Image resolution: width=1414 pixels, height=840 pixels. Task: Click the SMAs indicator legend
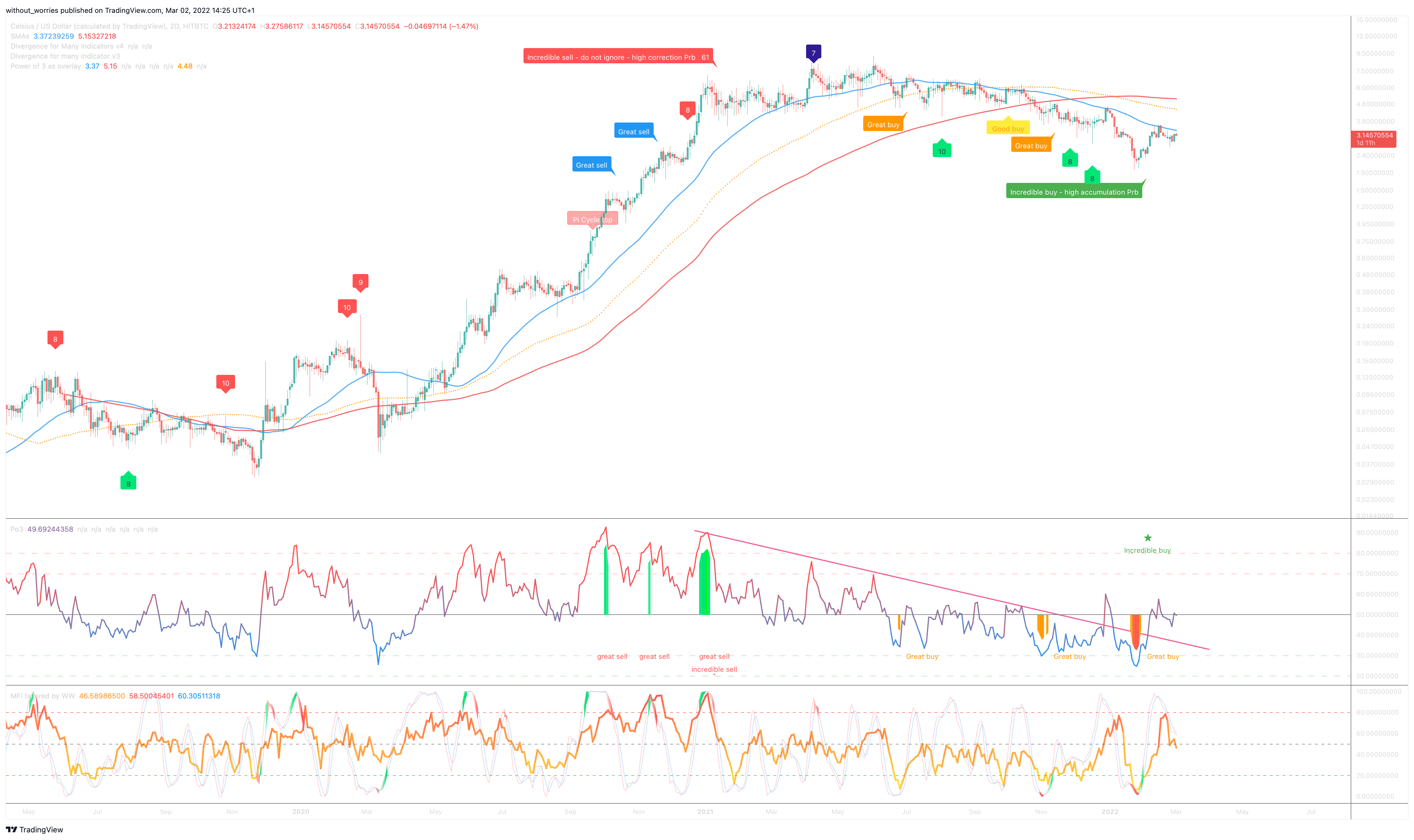point(19,36)
